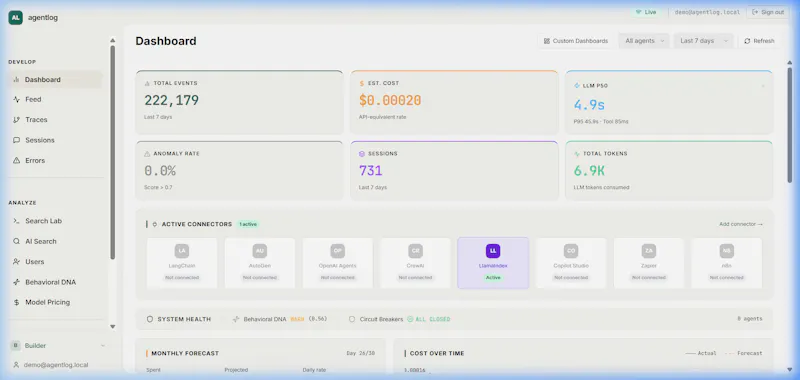800x380 pixels.
Task: Click the Total Tokens card
Action: pos(669,170)
